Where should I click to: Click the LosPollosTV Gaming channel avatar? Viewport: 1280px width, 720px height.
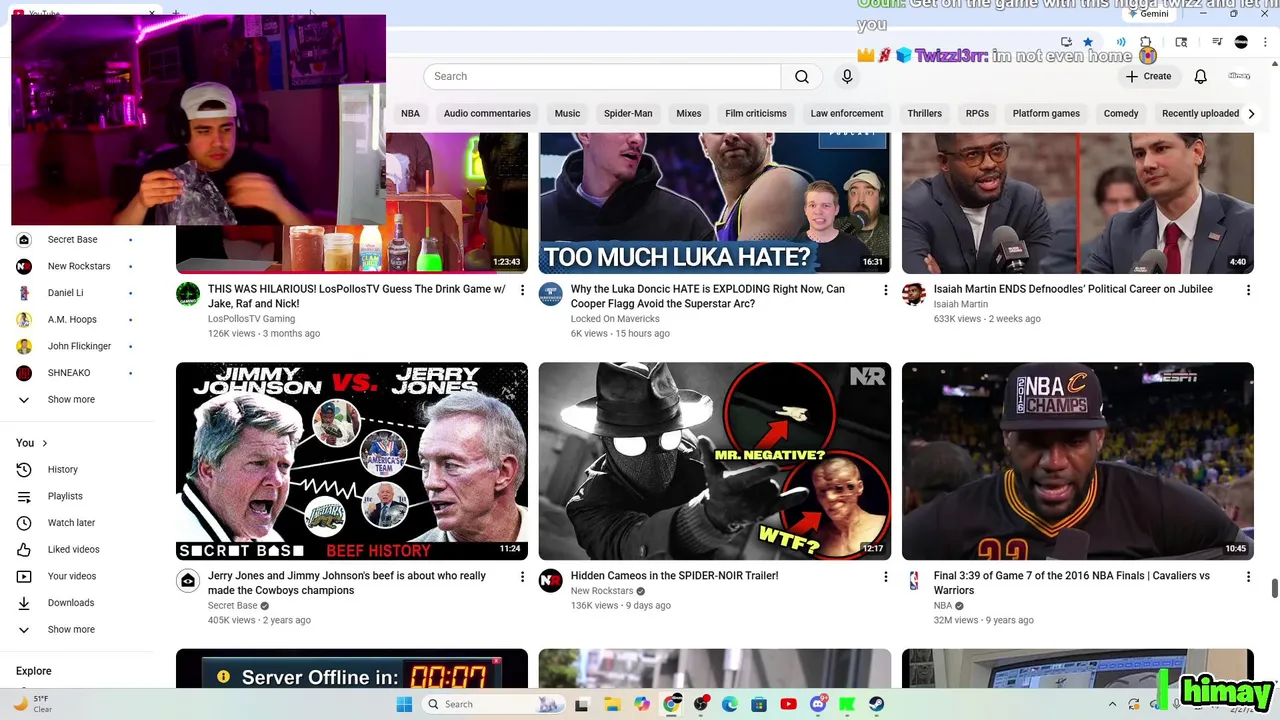click(x=188, y=293)
